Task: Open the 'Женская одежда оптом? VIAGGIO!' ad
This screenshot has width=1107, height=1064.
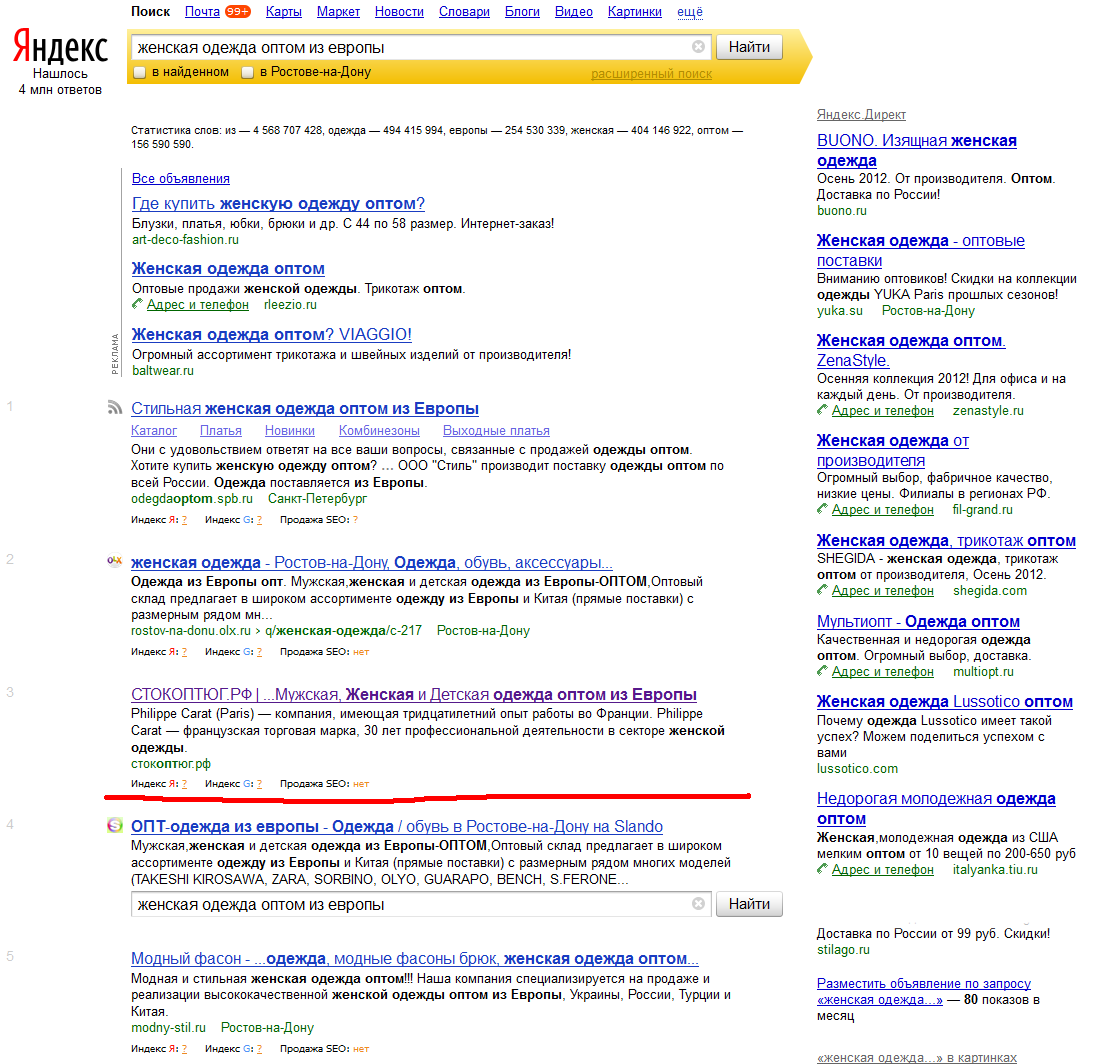Action: [x=272, y=334]
